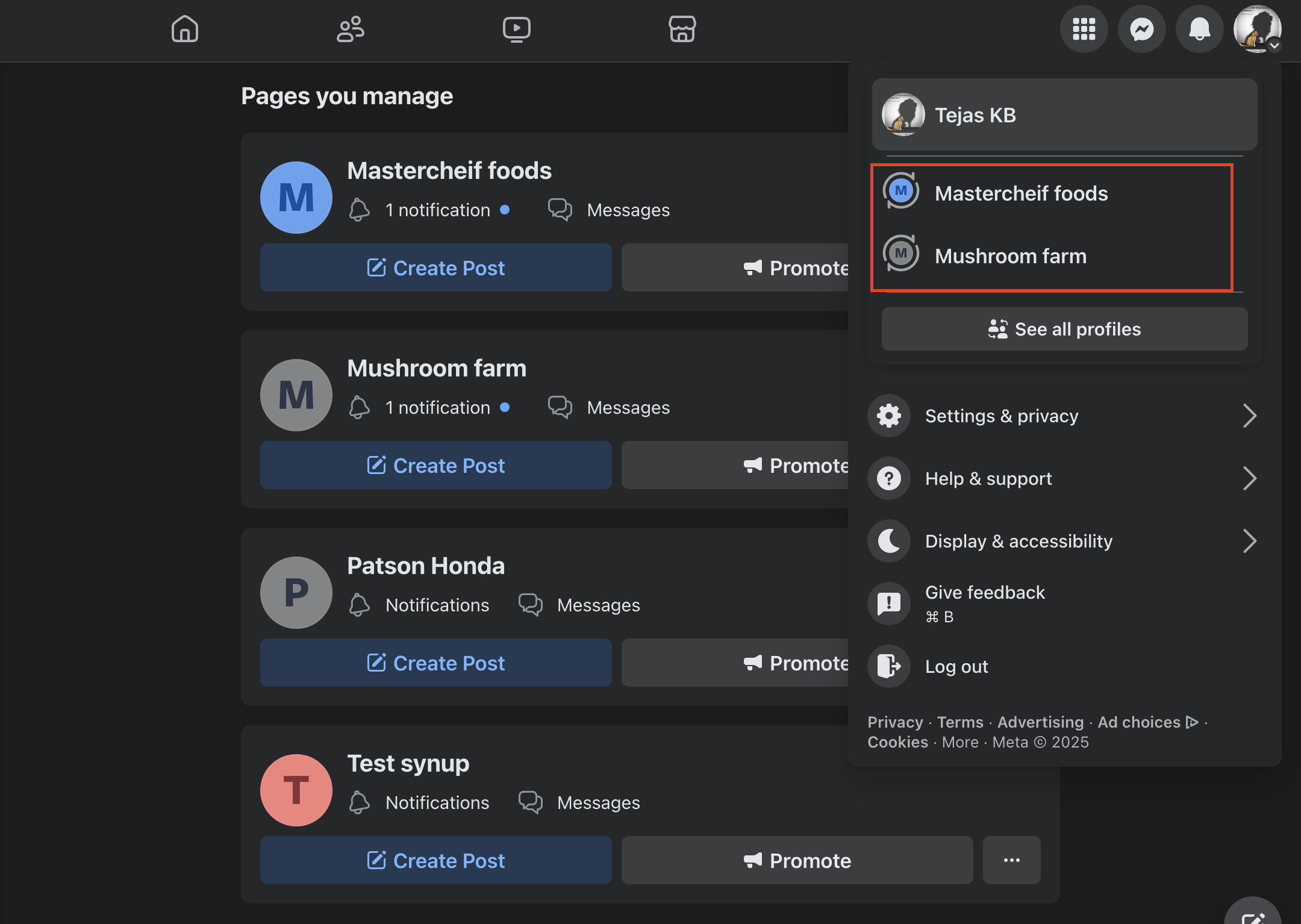Click the Help question mark icon
1301x924 pixels.
pyautogui.click(x=889, y=478)
